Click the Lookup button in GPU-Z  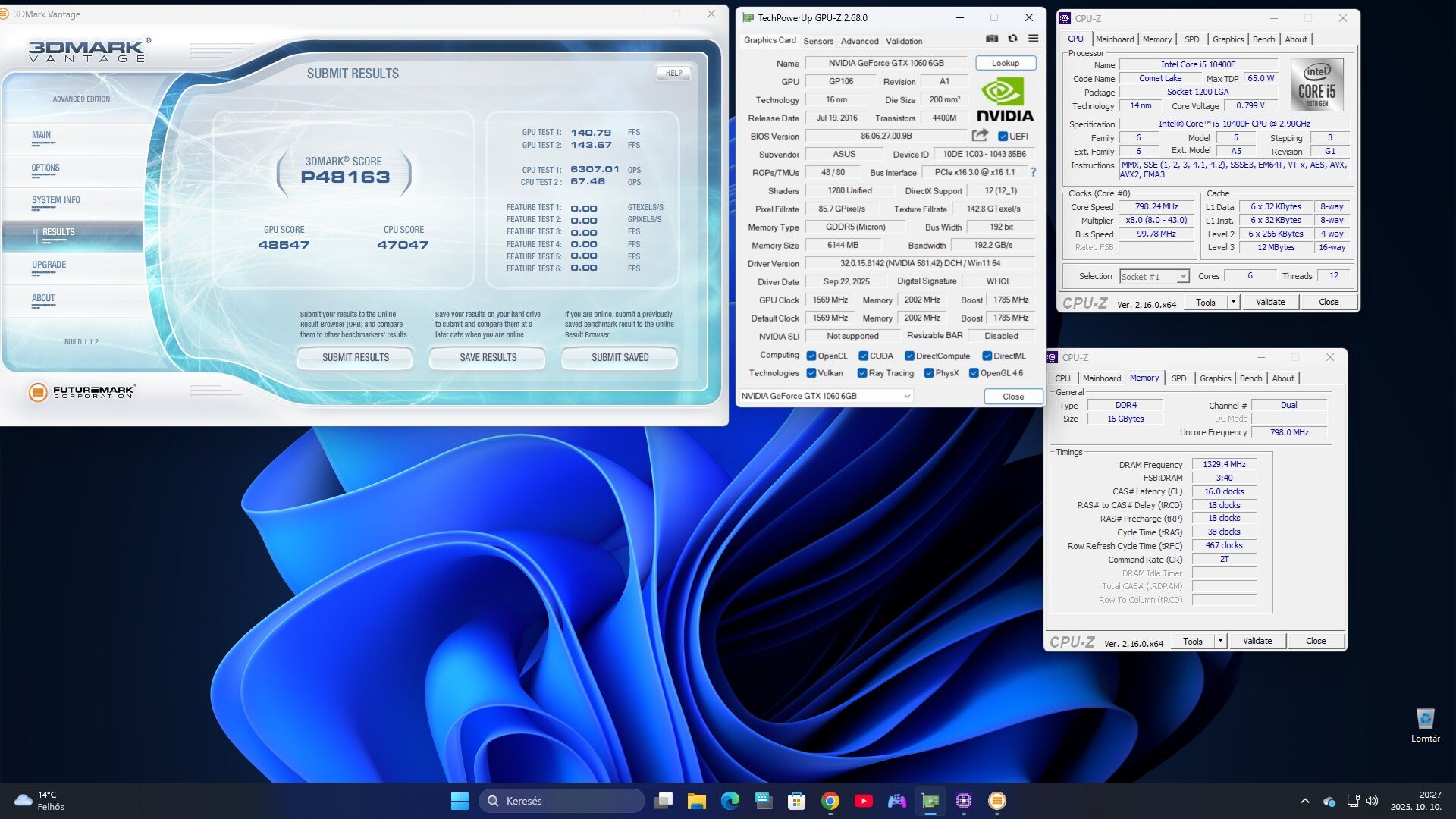click(1005, 63)
